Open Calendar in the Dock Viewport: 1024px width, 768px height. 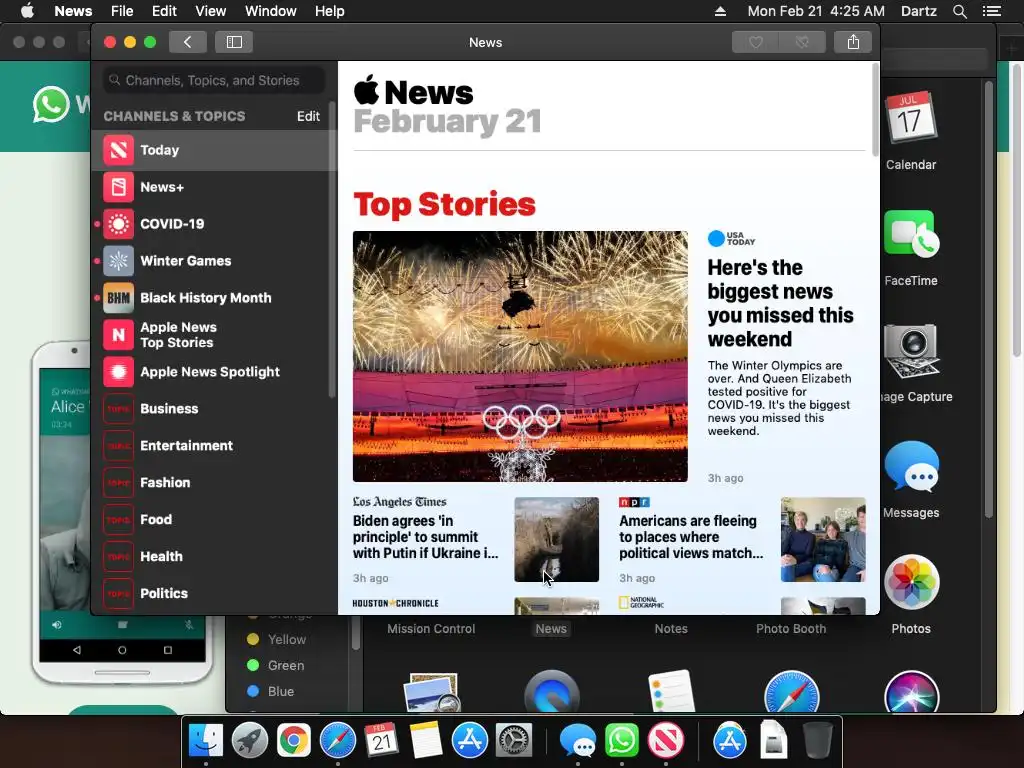tap(381, 741)
